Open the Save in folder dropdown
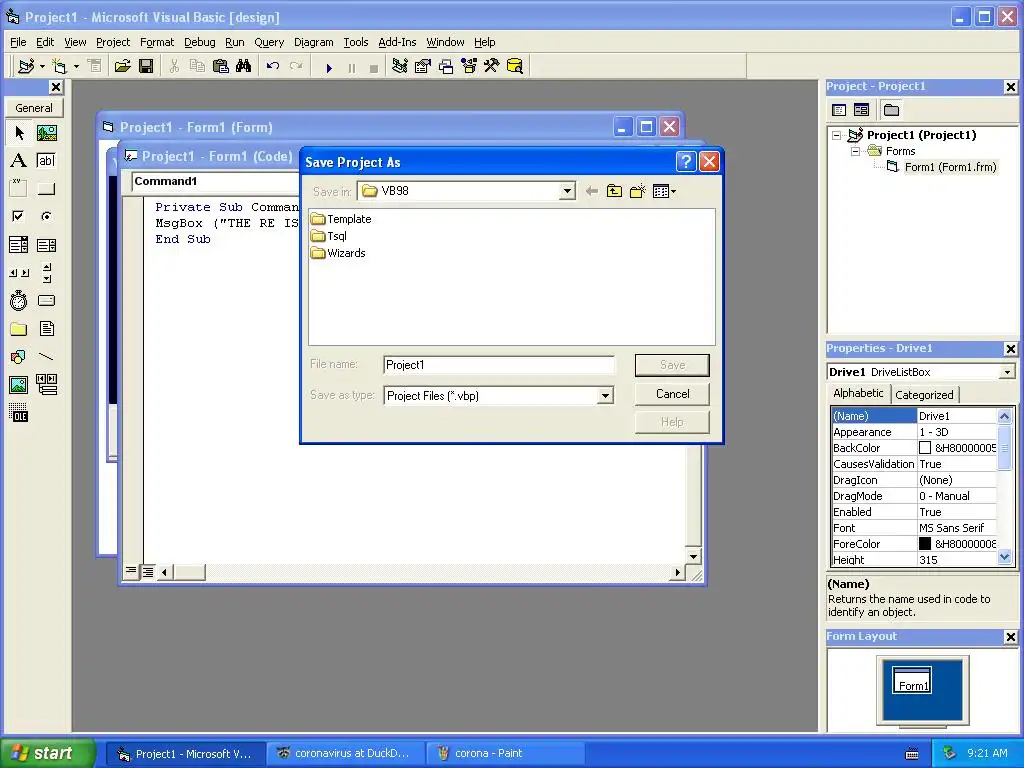This screenshot has width=1024, height=768. tap(567, 191)
